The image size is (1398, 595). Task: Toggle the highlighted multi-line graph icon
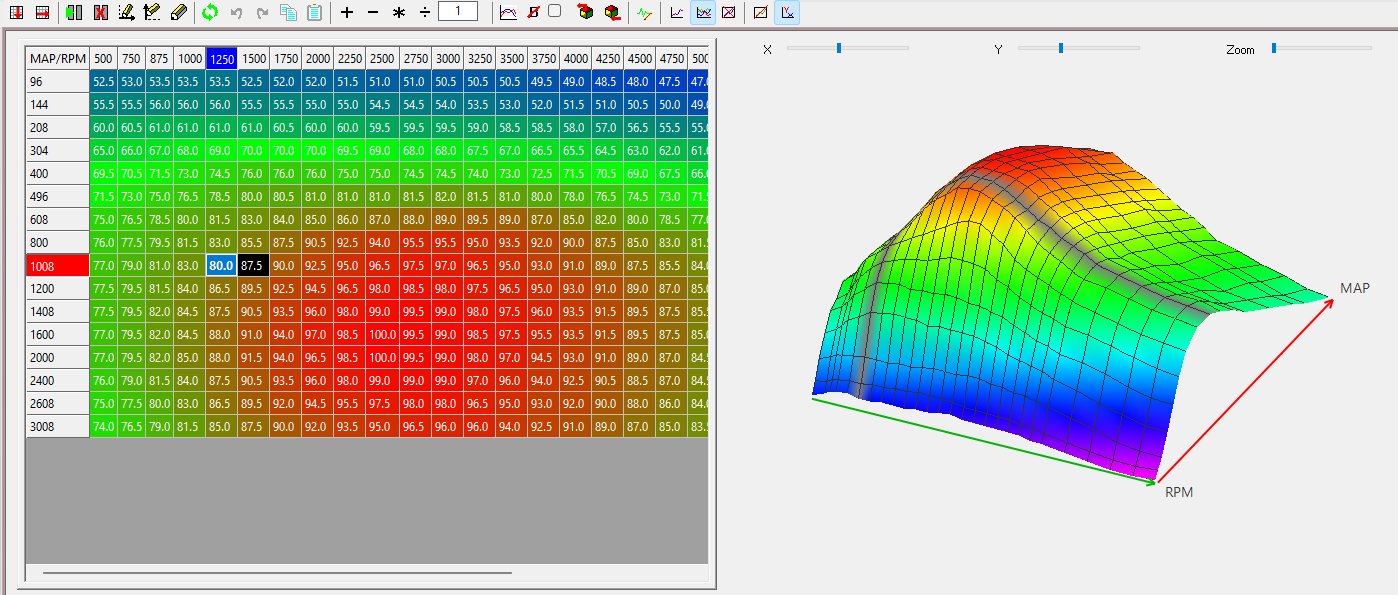coord(704,13)
